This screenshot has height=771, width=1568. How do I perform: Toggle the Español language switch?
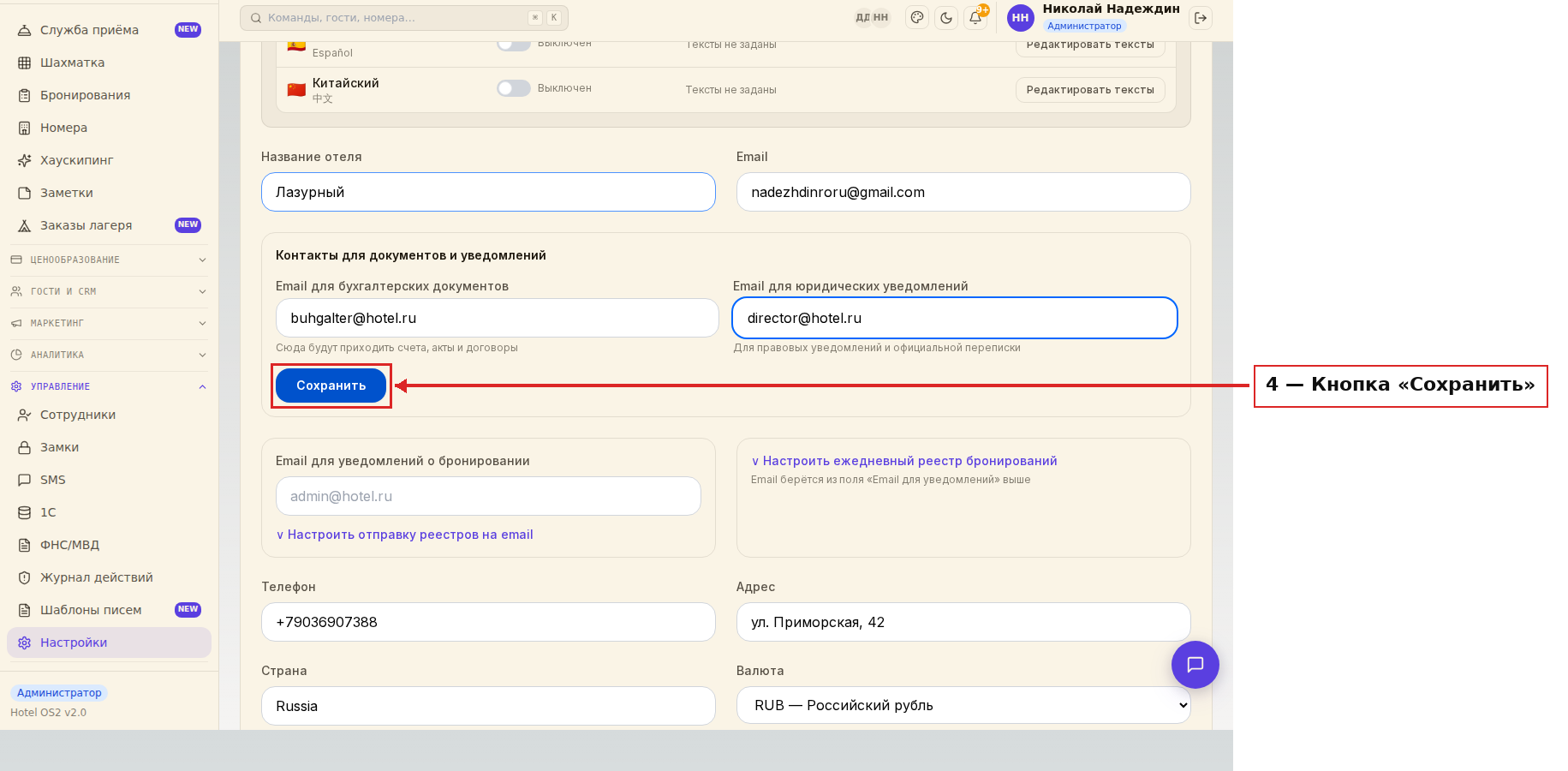514,45
